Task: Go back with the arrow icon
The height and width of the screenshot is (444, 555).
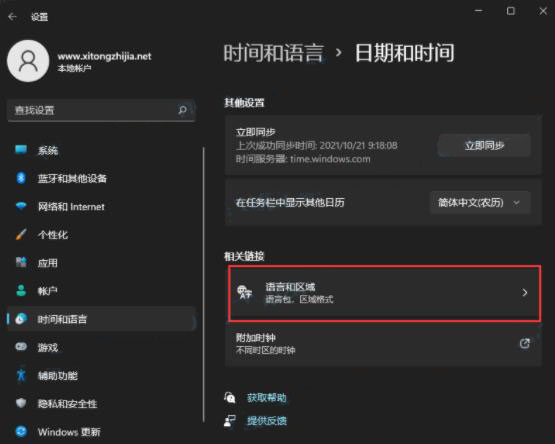Action: click(x=12, y=17)
